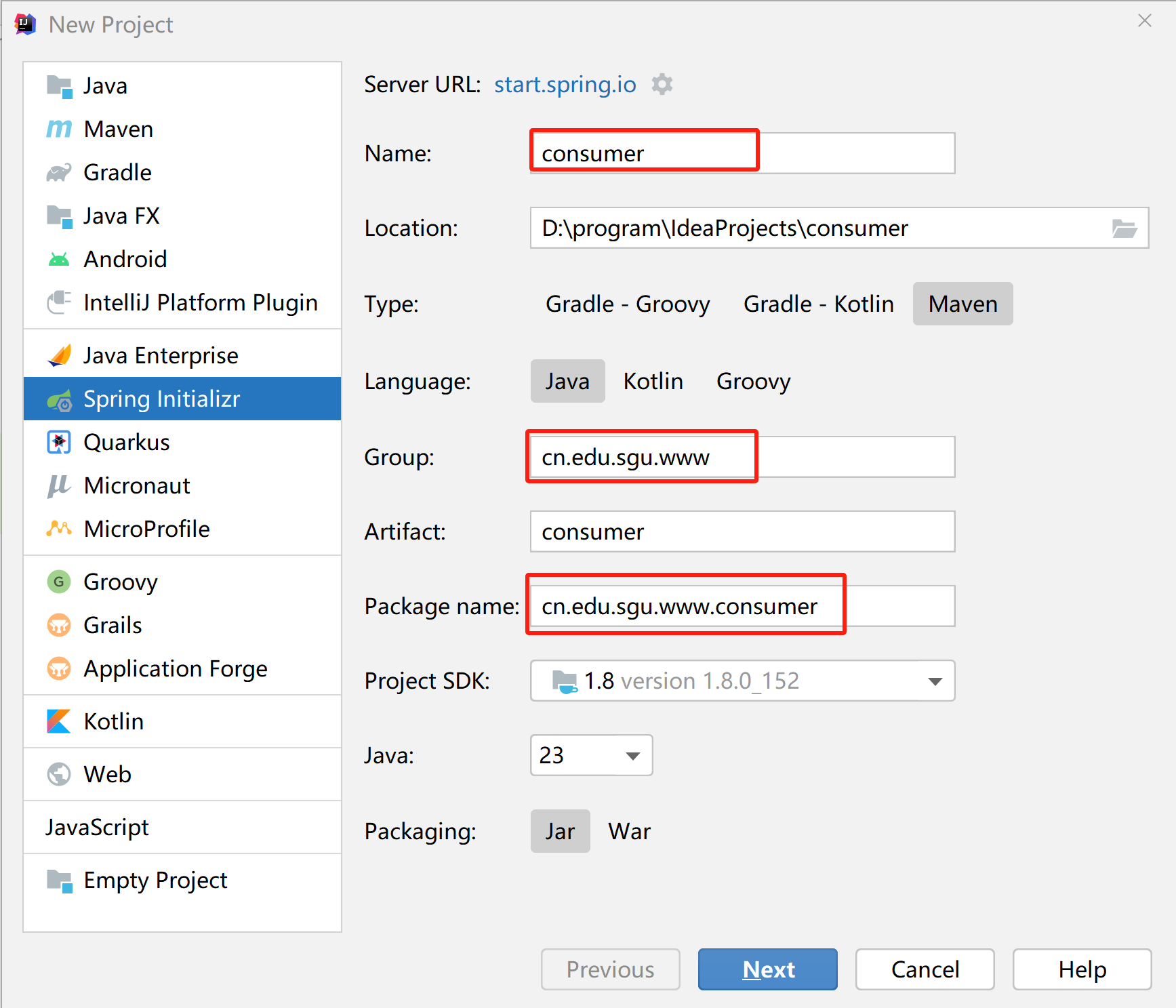Select Empty Project in the list
The width and height of the screenshot is (1176, 1008).
[182, 880]
